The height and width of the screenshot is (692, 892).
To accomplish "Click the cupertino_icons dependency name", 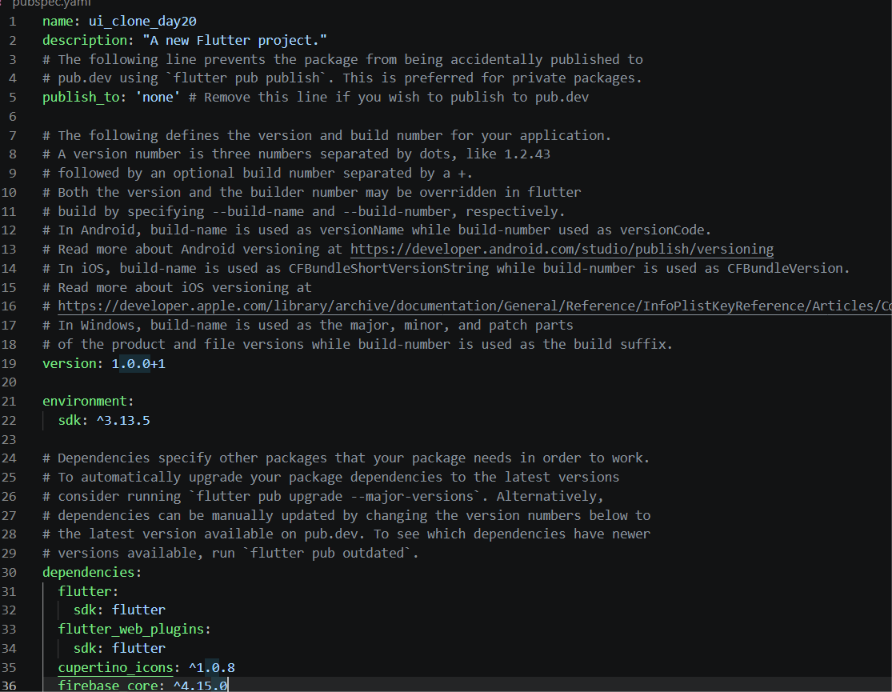I will [115, 668].
